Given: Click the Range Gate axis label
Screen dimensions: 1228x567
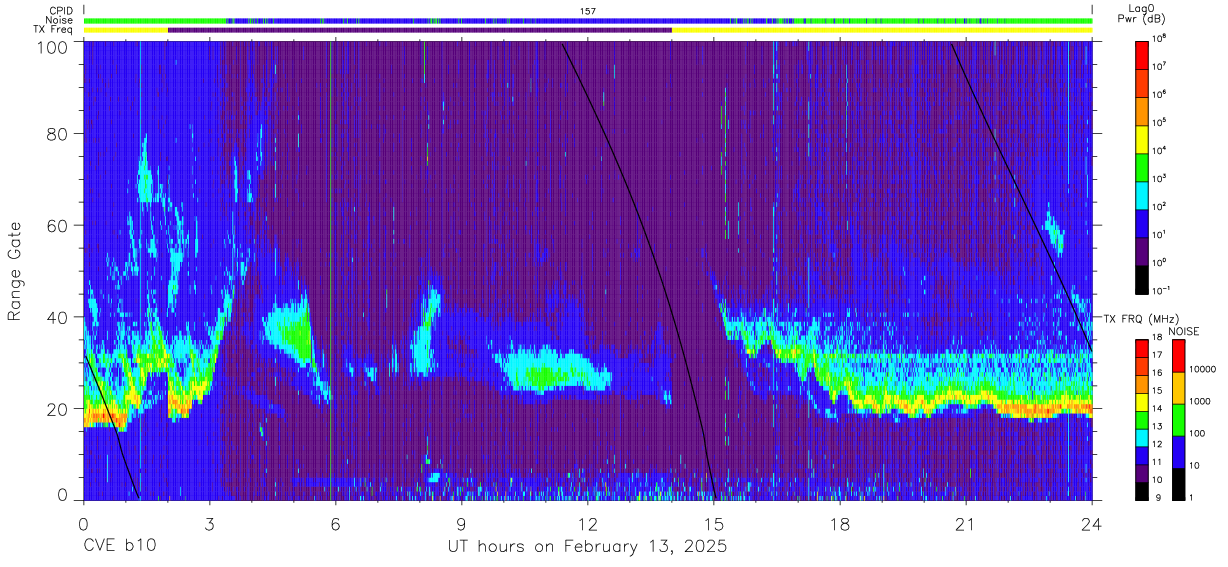Looking at the screenshot, I should (x=15, y=272).
